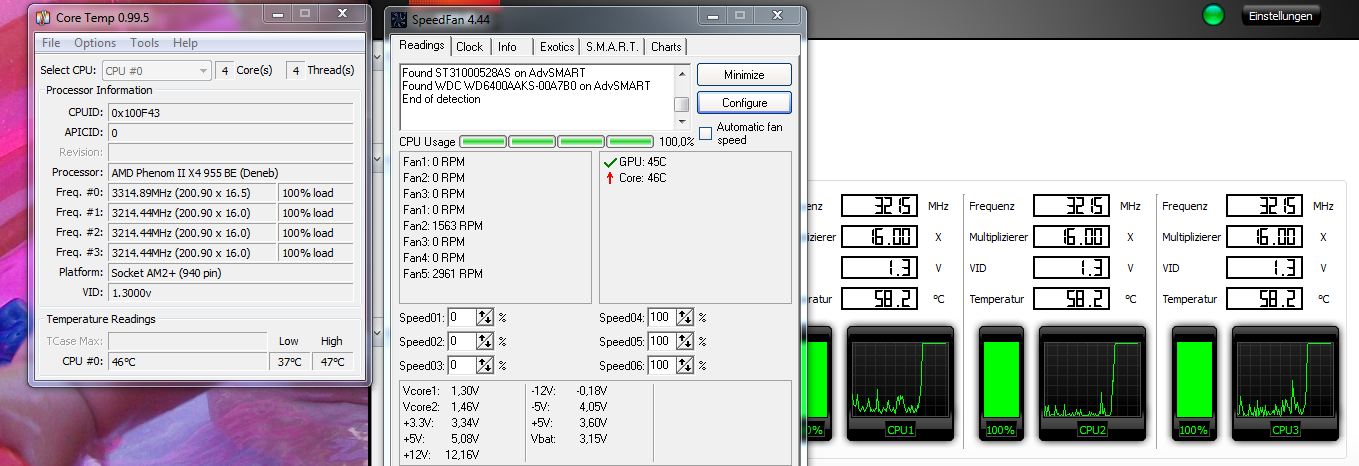Viewport: 1359px width, 466px height.
Task: Open the Options menu in Core Temp
Action: [95, 43]
